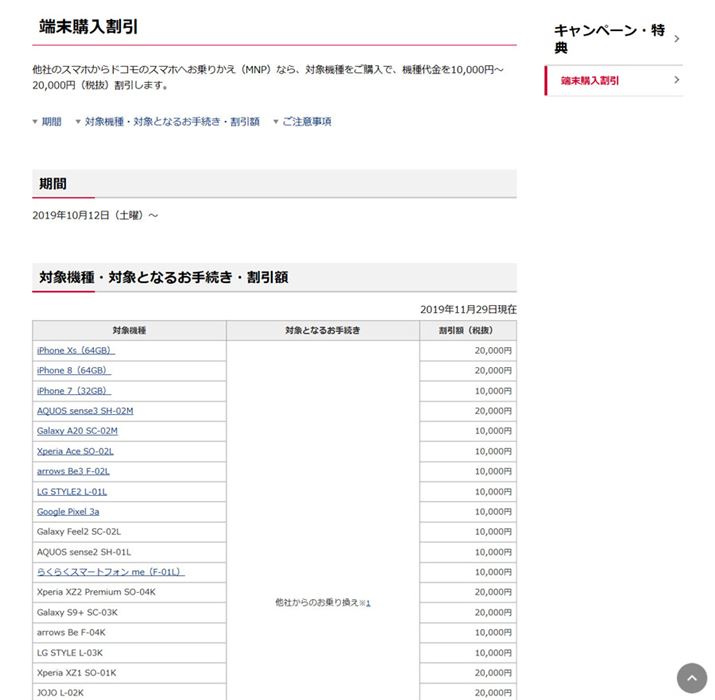Open the Galaxy A20 SC-02M link
The image size is (715, 700).
pyautogui.click(x=77, y=431)
